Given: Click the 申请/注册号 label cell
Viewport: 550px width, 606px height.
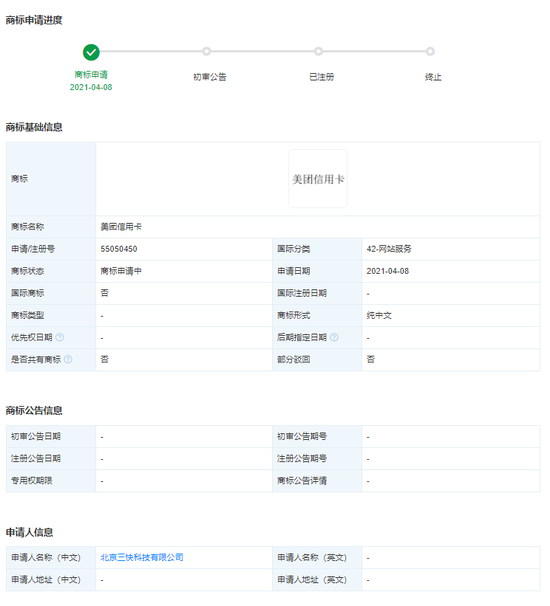Looking at the screenshot, I should pyautogui.click(x=51, y=249).
